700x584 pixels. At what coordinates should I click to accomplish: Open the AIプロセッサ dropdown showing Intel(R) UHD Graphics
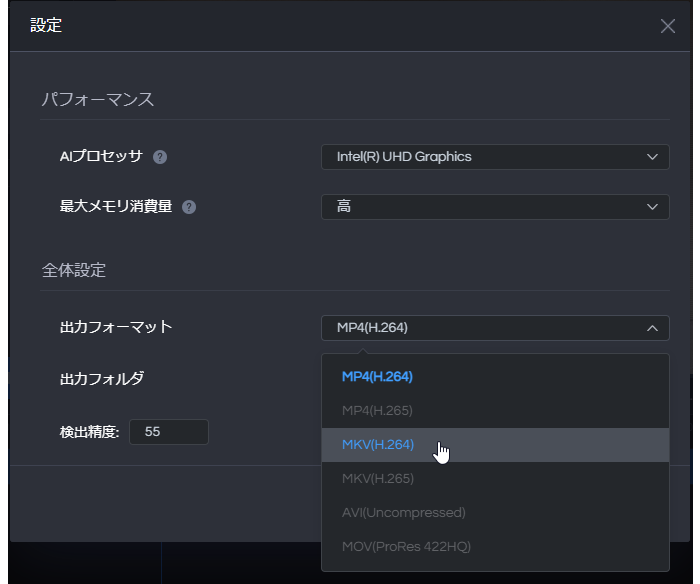point(495,157)
